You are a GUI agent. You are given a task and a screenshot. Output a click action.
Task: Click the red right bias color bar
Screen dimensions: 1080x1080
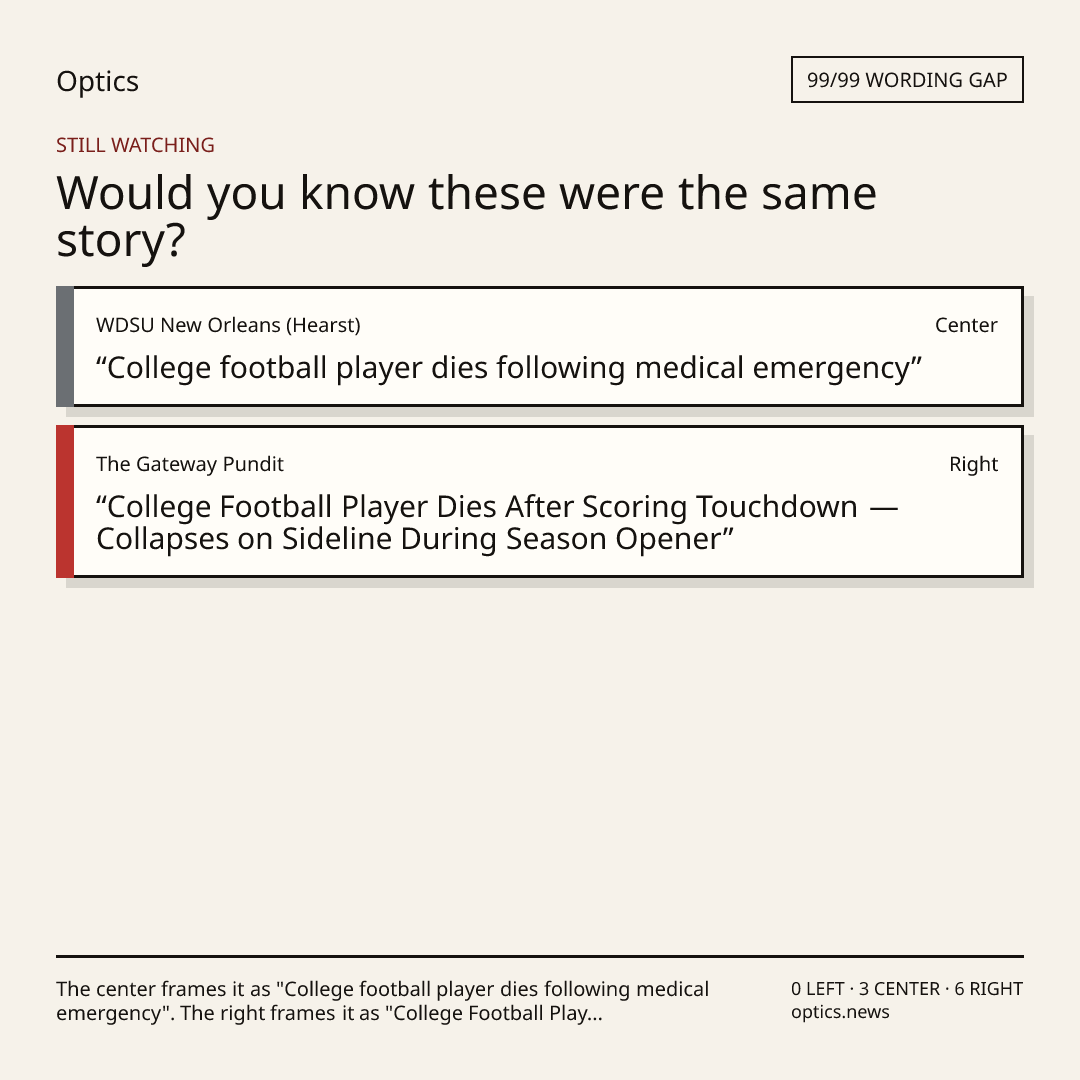click(x=65, y=501)
